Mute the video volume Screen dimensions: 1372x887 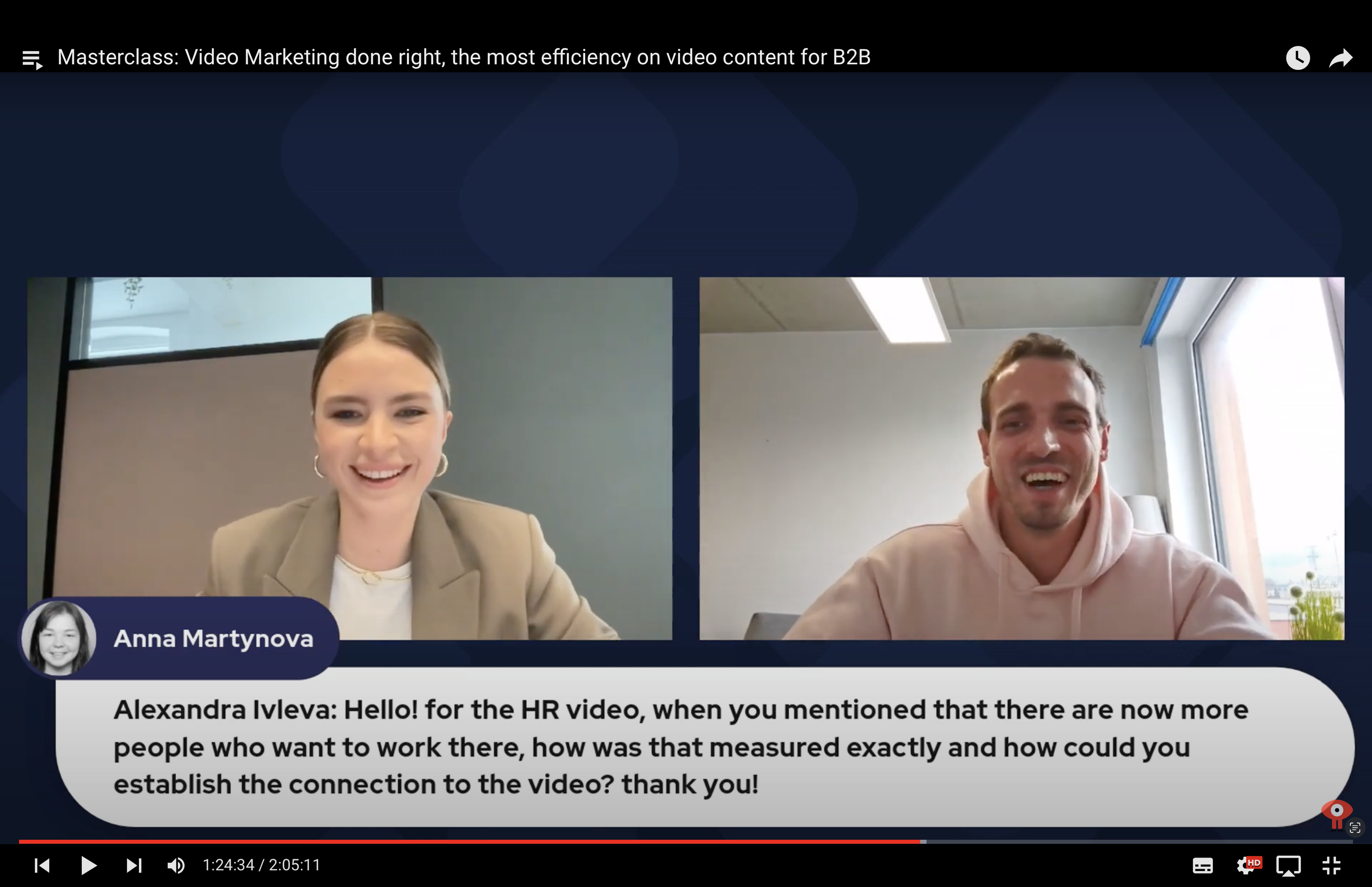176,865
